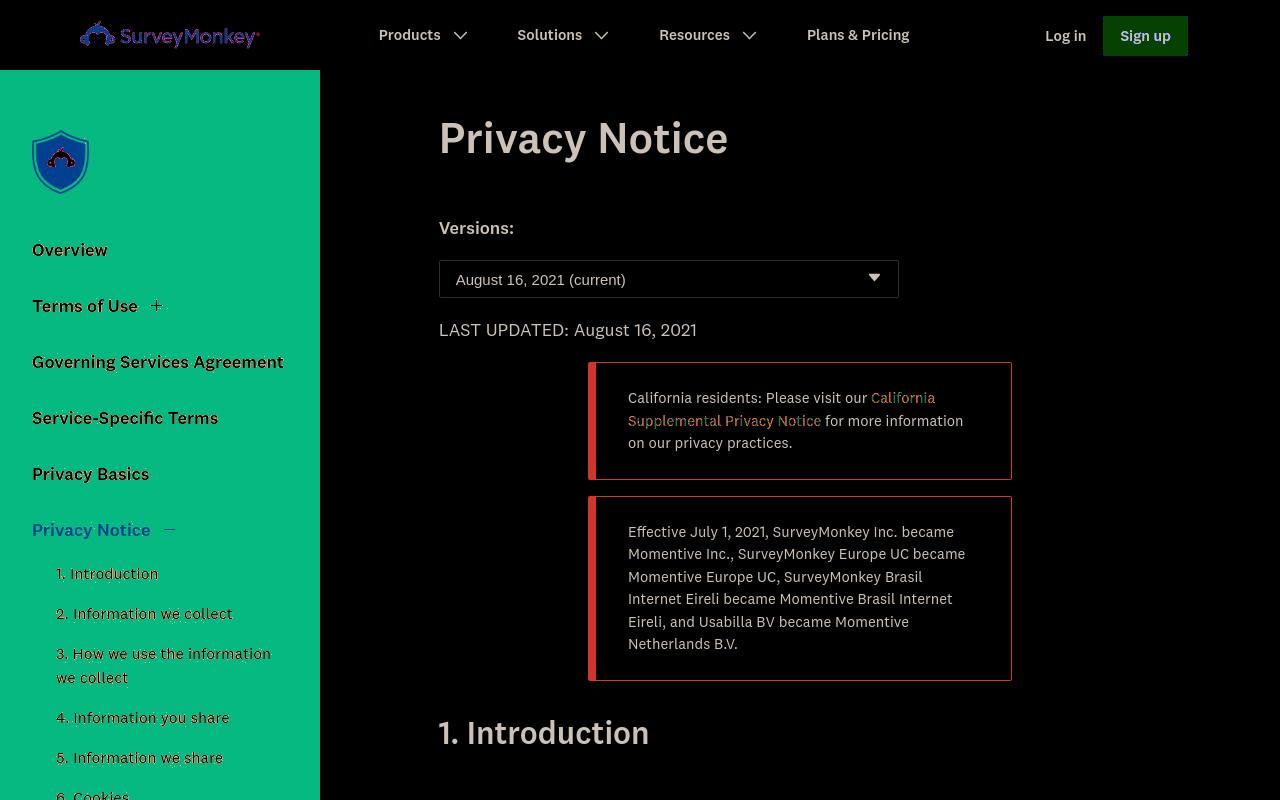Open the Solutions menu

(549, 35)
